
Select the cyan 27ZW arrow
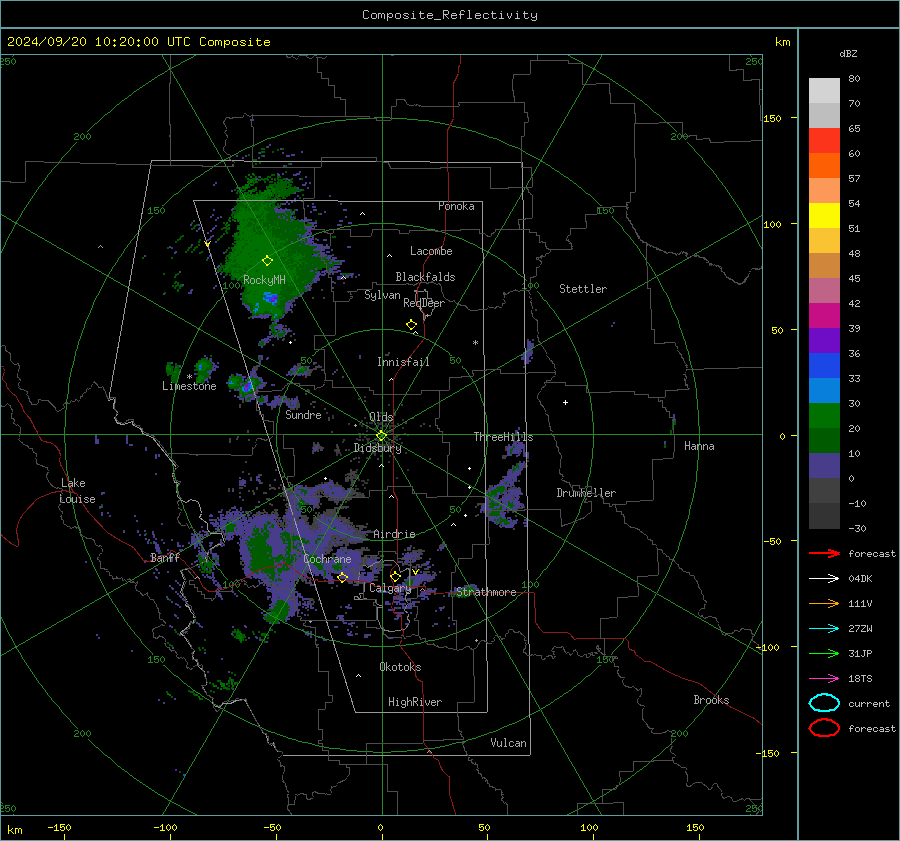[x=824, y=629]
